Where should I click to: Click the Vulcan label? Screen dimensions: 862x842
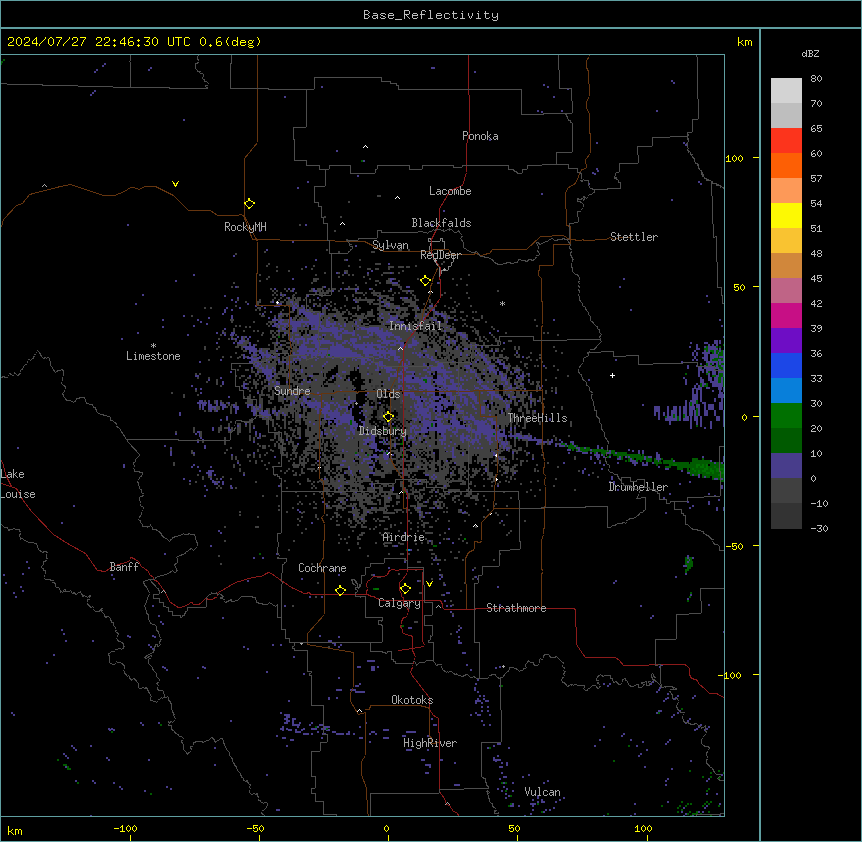(x=542, y=792)
